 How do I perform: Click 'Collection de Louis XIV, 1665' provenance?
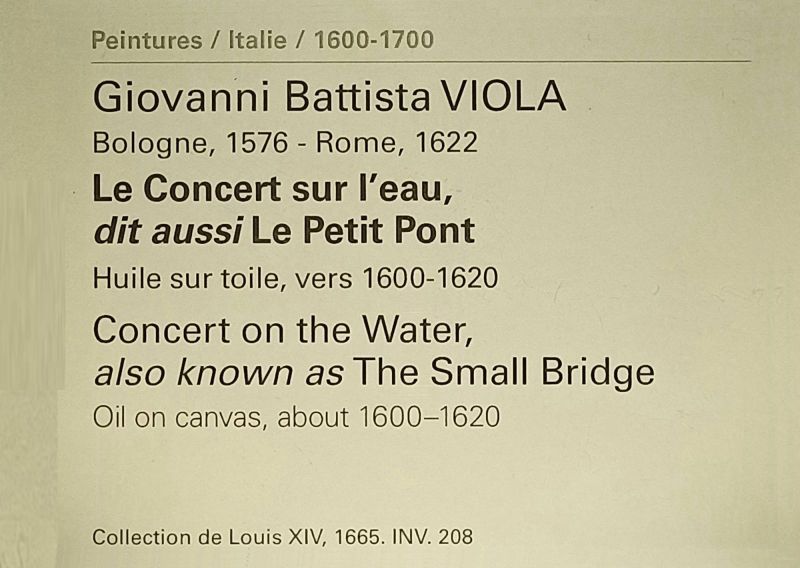[x=237, y=537]
